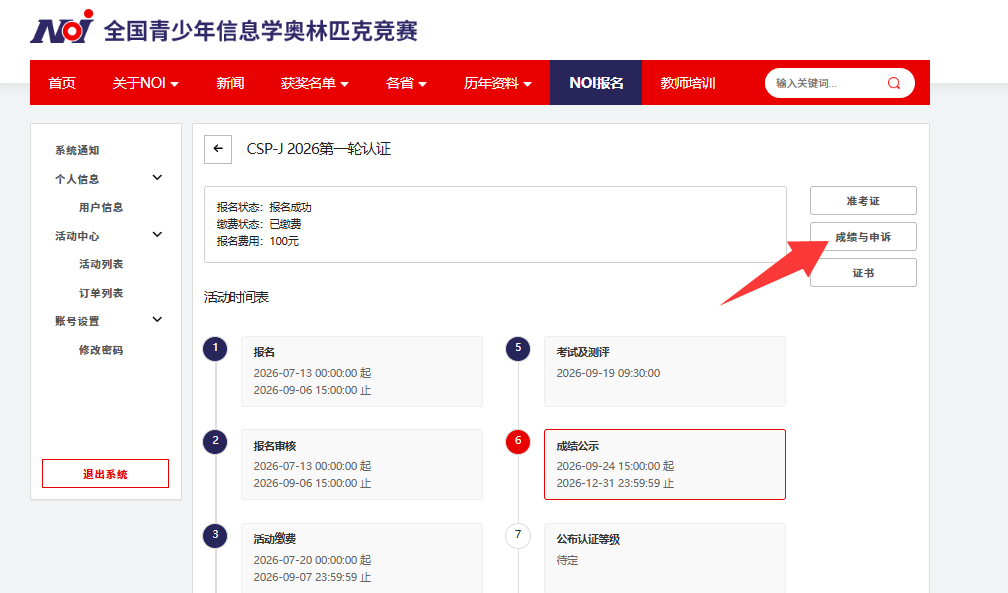
Task: Click the 待定 status text
Action: point(567,560)
